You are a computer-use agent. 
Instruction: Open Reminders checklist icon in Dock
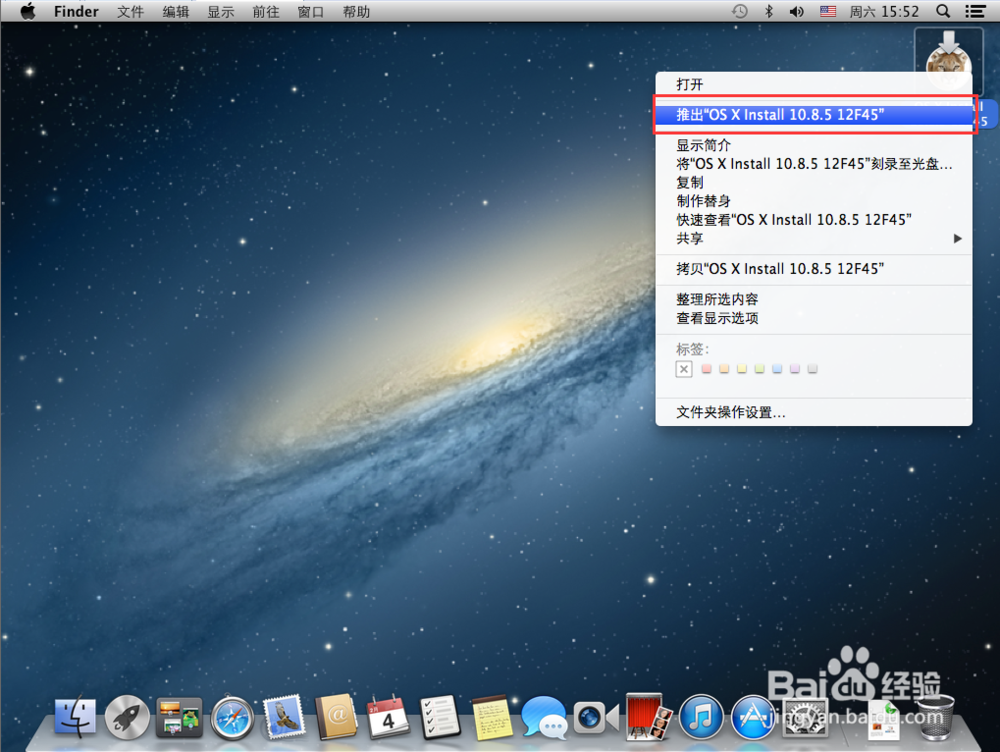(x=440, y=717)
